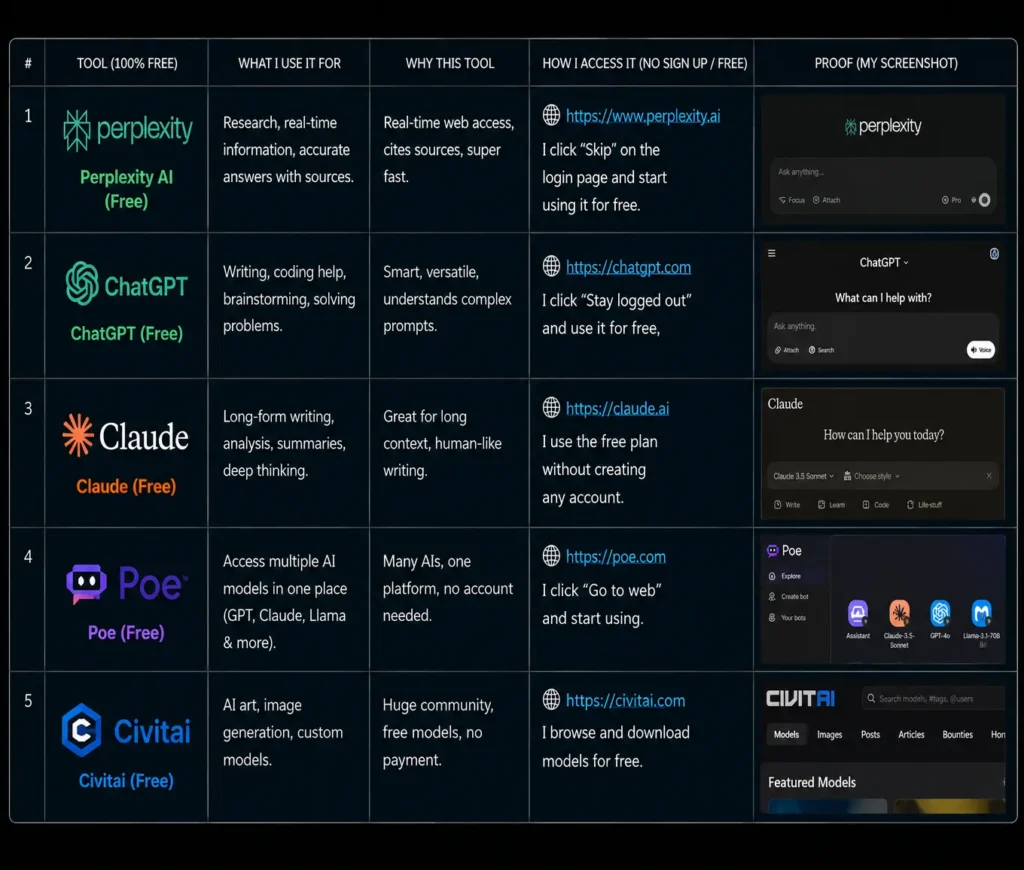The width and height of the screenshot is (1024, 870).
Task: Open Explore in the Poe sidebar
Action: (x=784, y=576)
